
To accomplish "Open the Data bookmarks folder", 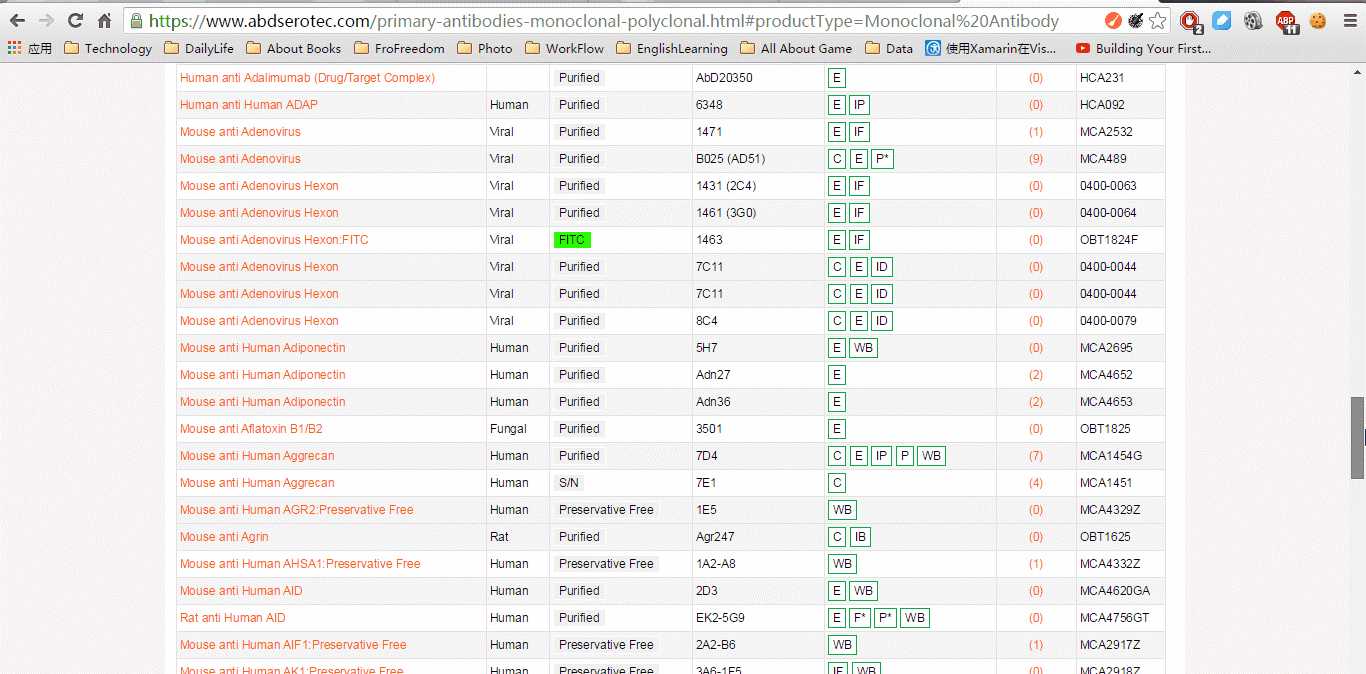I will (888, 48).
